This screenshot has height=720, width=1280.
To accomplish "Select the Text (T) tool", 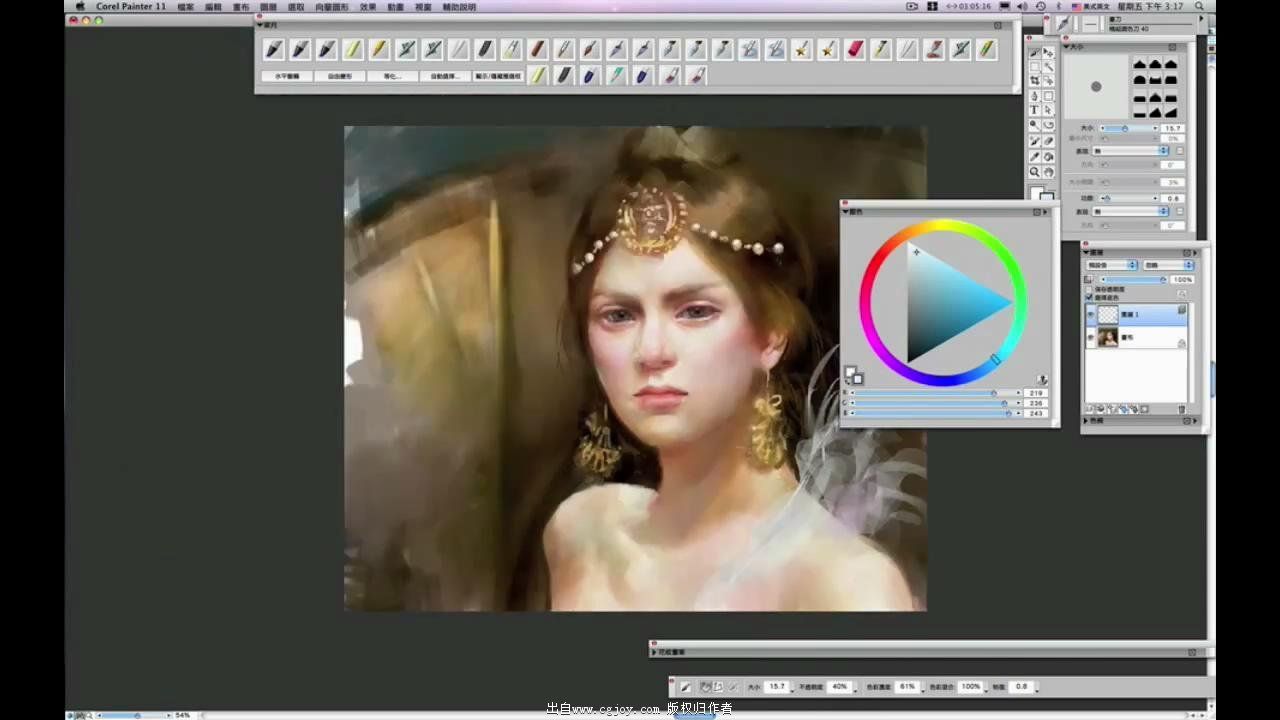I will tap(1034, 110).
